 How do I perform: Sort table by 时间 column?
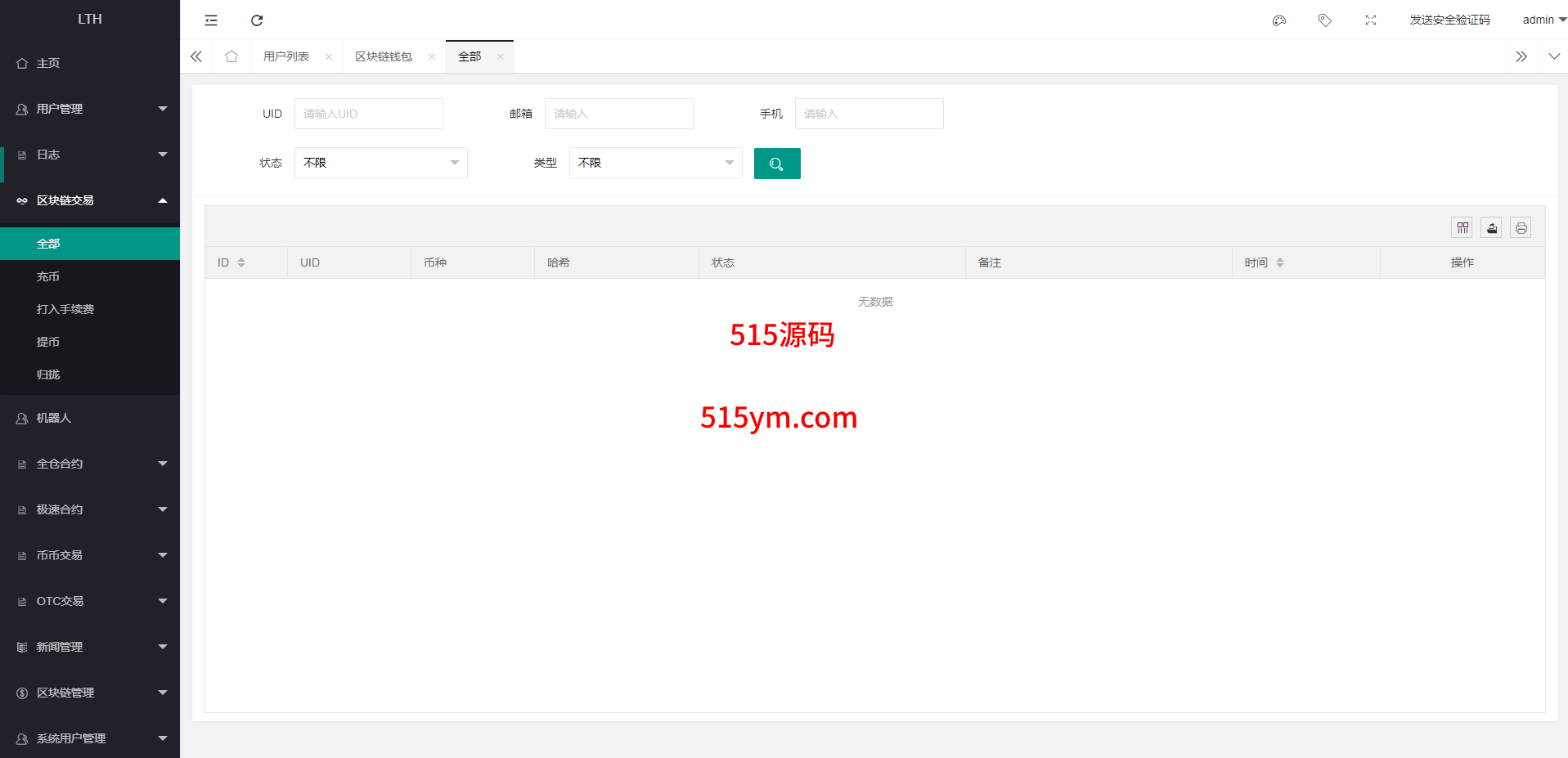1280,262
